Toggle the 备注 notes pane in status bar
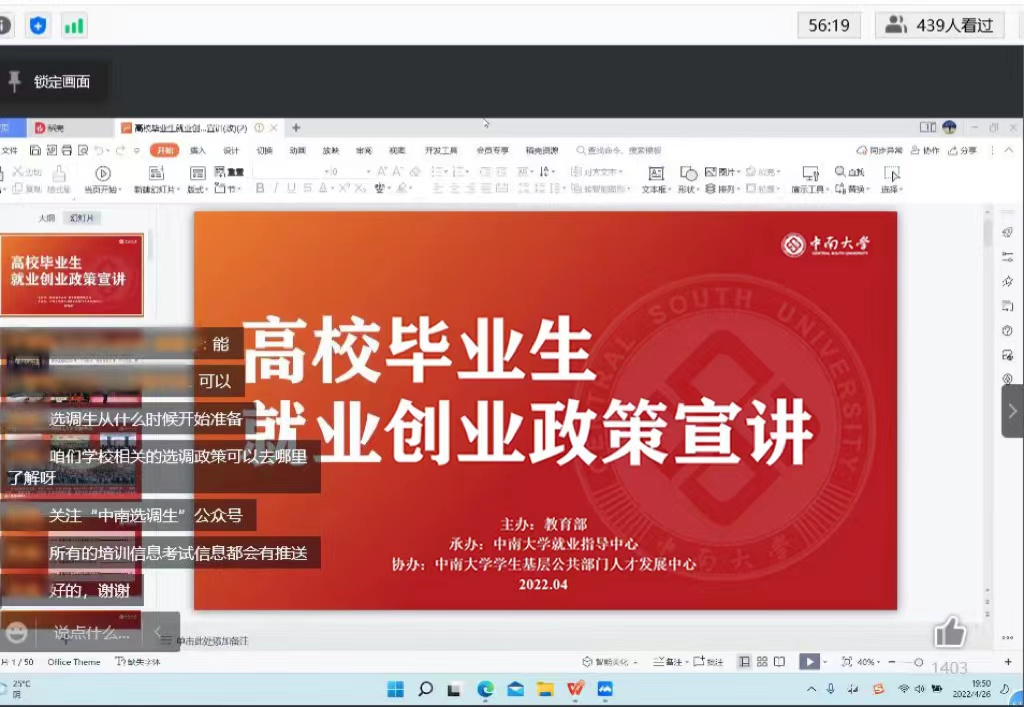Screen dimensions: 1024x707 (668, 661)
